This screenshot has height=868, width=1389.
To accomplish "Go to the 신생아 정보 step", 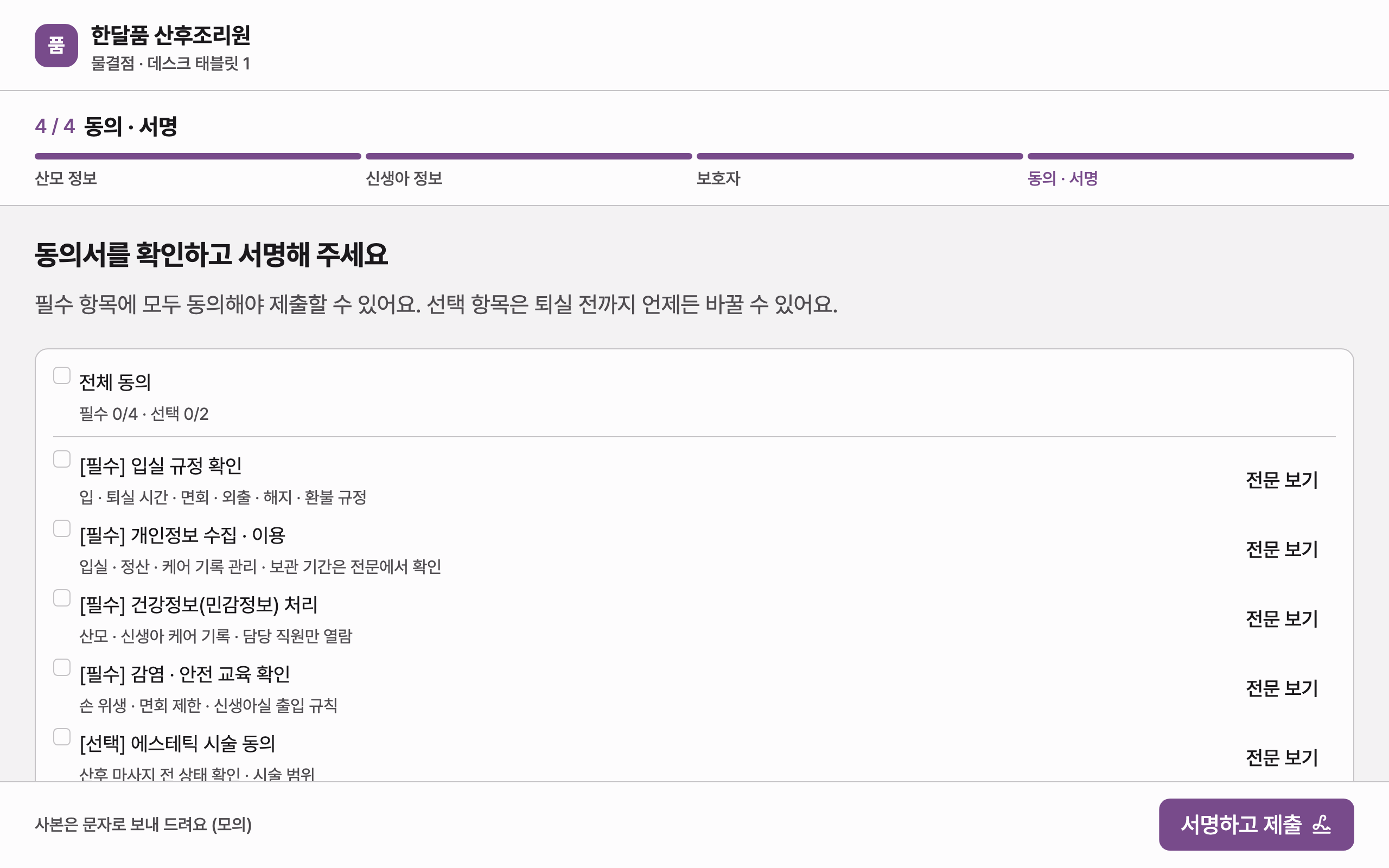I will [x=404, y=178].
